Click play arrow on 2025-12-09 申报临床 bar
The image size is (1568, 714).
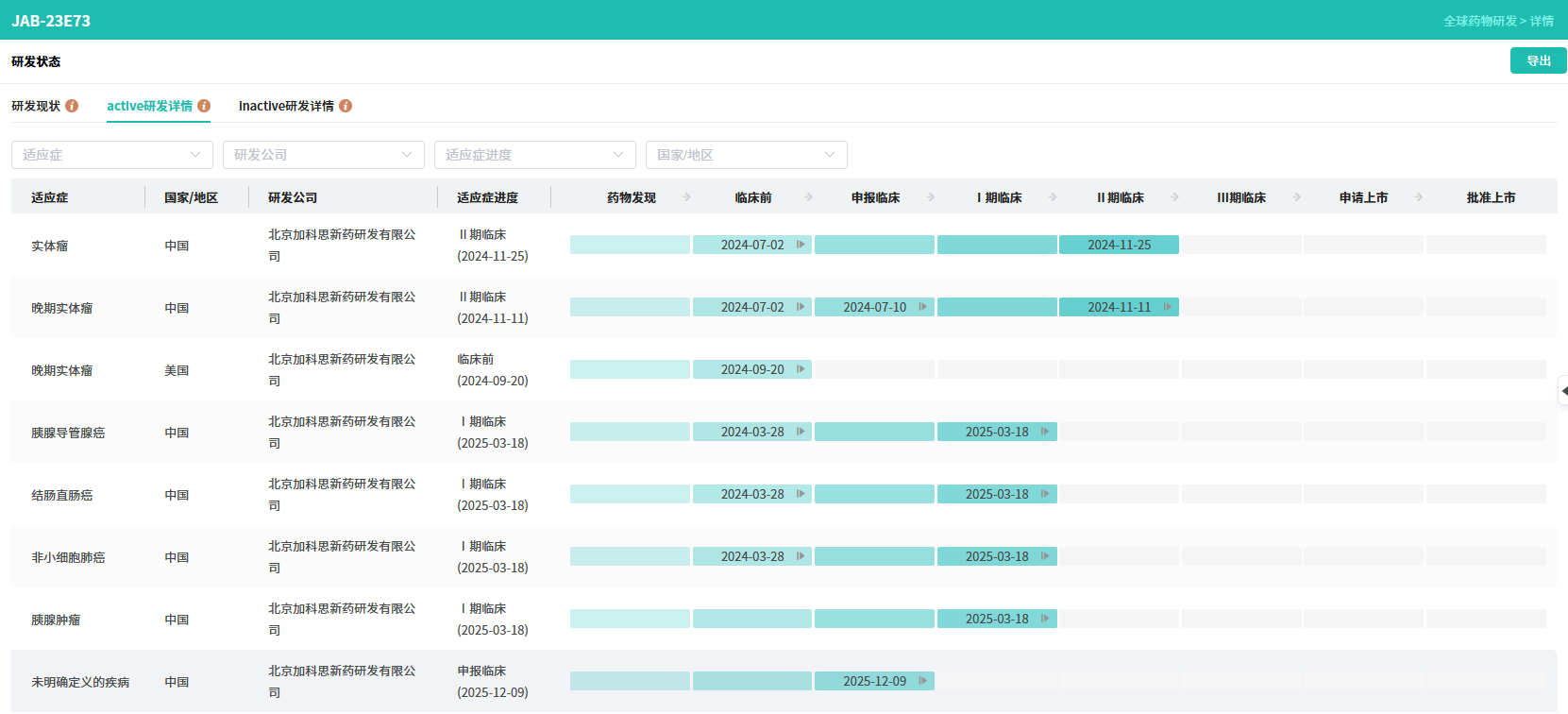coord(922,681)
